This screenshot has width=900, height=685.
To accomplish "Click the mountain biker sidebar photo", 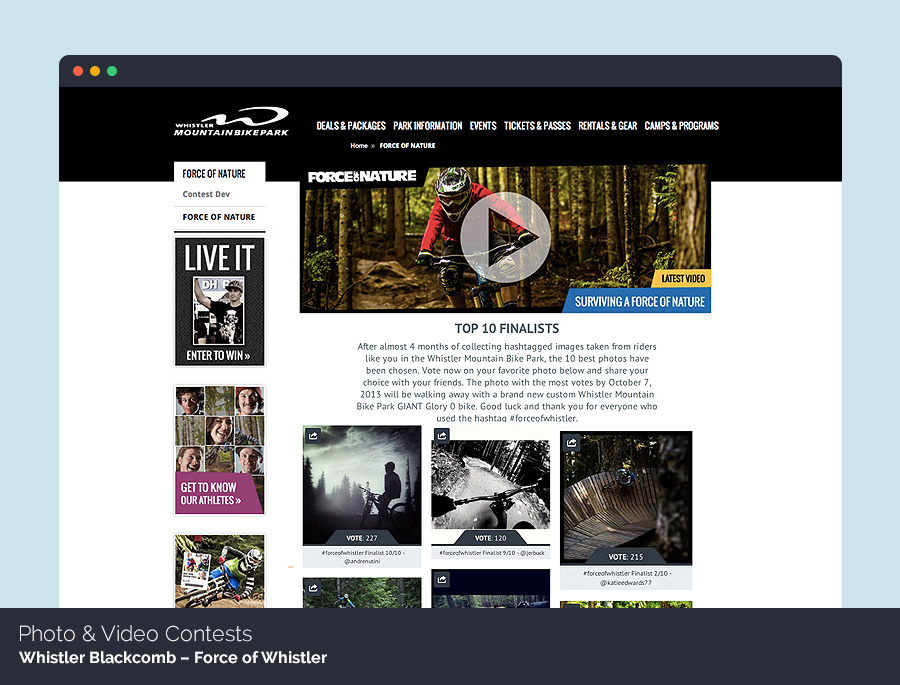I will click(220, 571).
